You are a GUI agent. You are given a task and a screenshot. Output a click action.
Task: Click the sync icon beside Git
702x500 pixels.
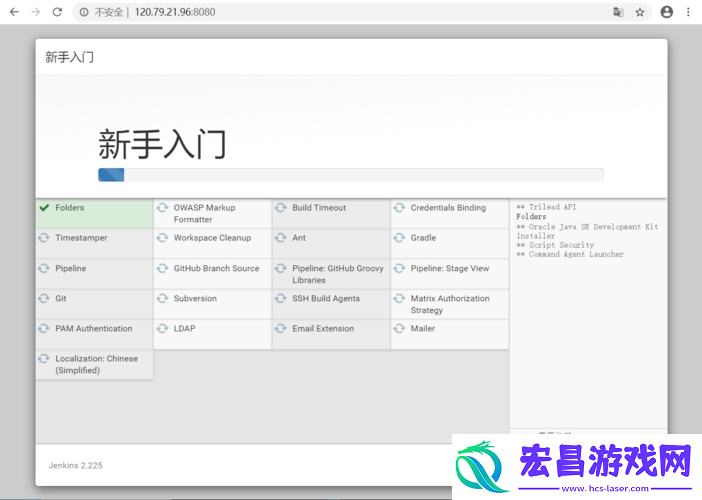[44, 298]
